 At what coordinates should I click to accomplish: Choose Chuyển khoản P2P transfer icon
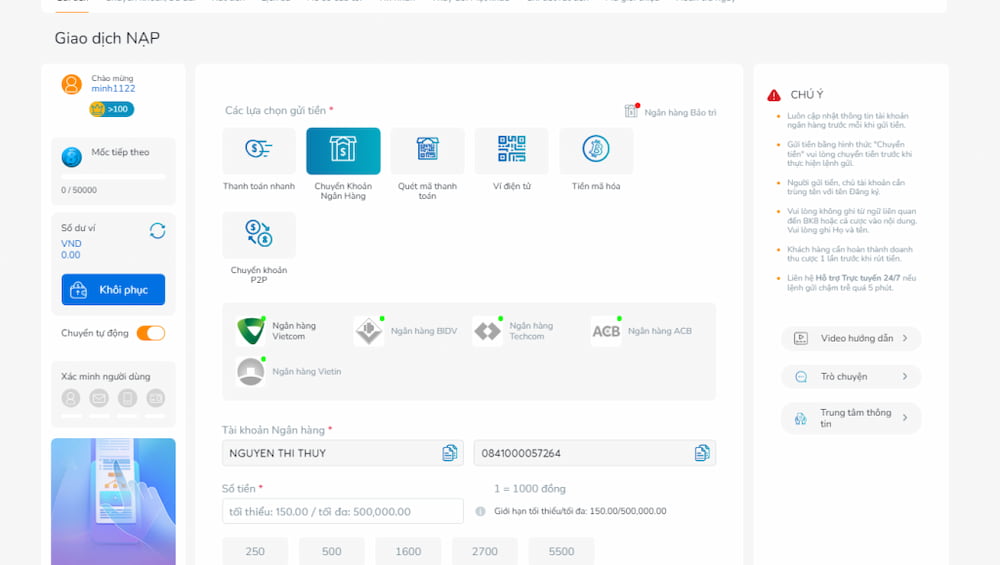point(259,235)
